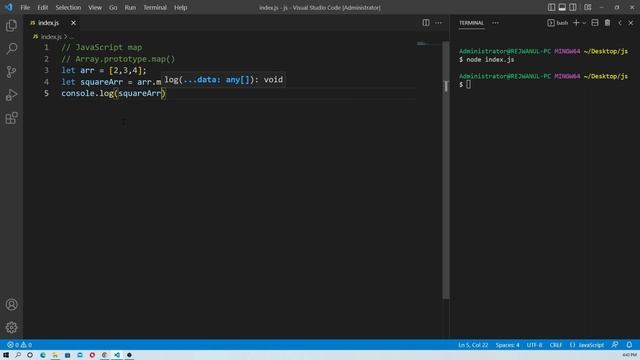This screenshot has width=640, height=360.
Task: Change file encoding UTF-8
Action: [x=534, y=345]
